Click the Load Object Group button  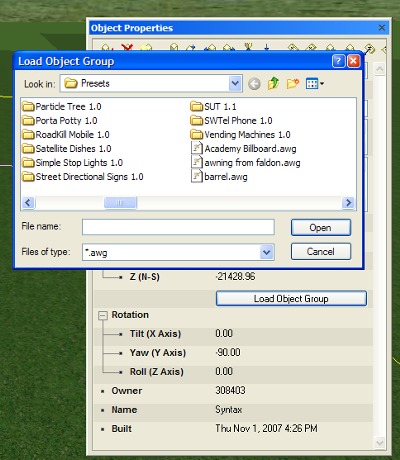point(291,298)
